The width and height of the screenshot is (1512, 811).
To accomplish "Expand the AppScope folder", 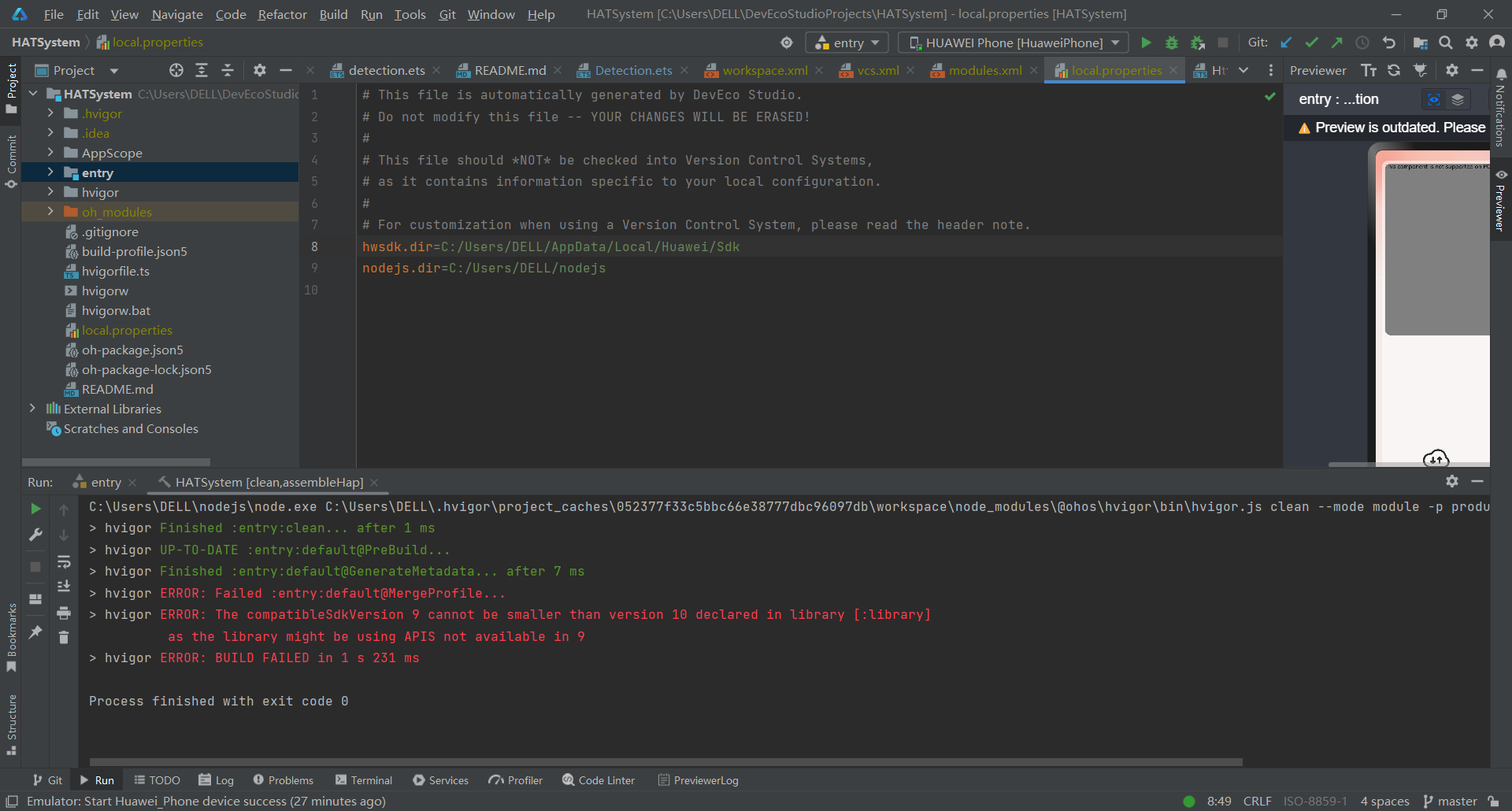I will point(50,153).
